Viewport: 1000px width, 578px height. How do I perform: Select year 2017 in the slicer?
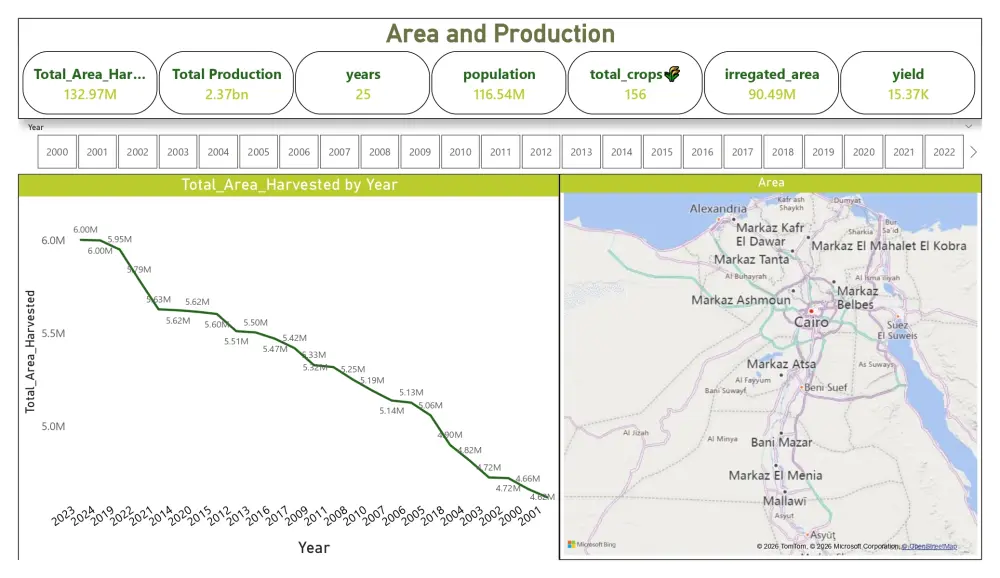(742, 152)
